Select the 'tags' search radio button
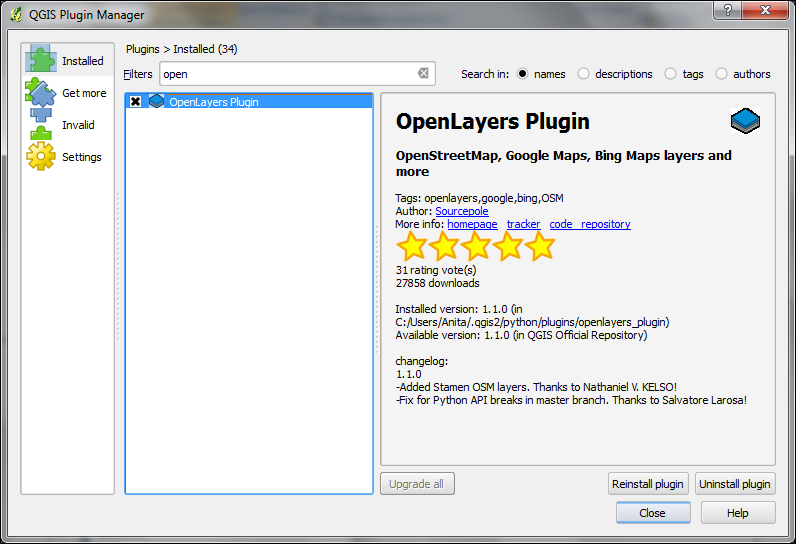This screenshot has width=796, height=544. pos(671,74)
